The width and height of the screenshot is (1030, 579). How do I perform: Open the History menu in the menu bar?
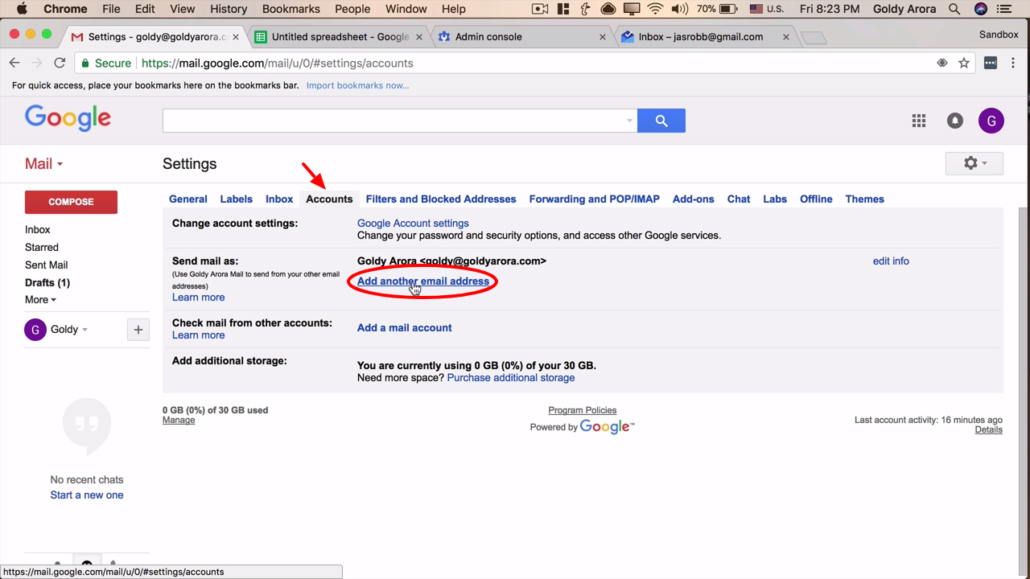click(228, 9)
